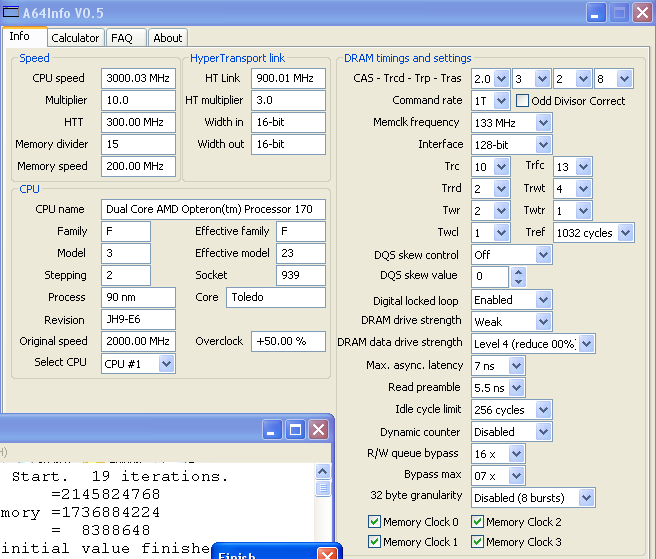Close the Finish dialog
The width and height of the screenshot is (656, 559).
coord(327,553)
